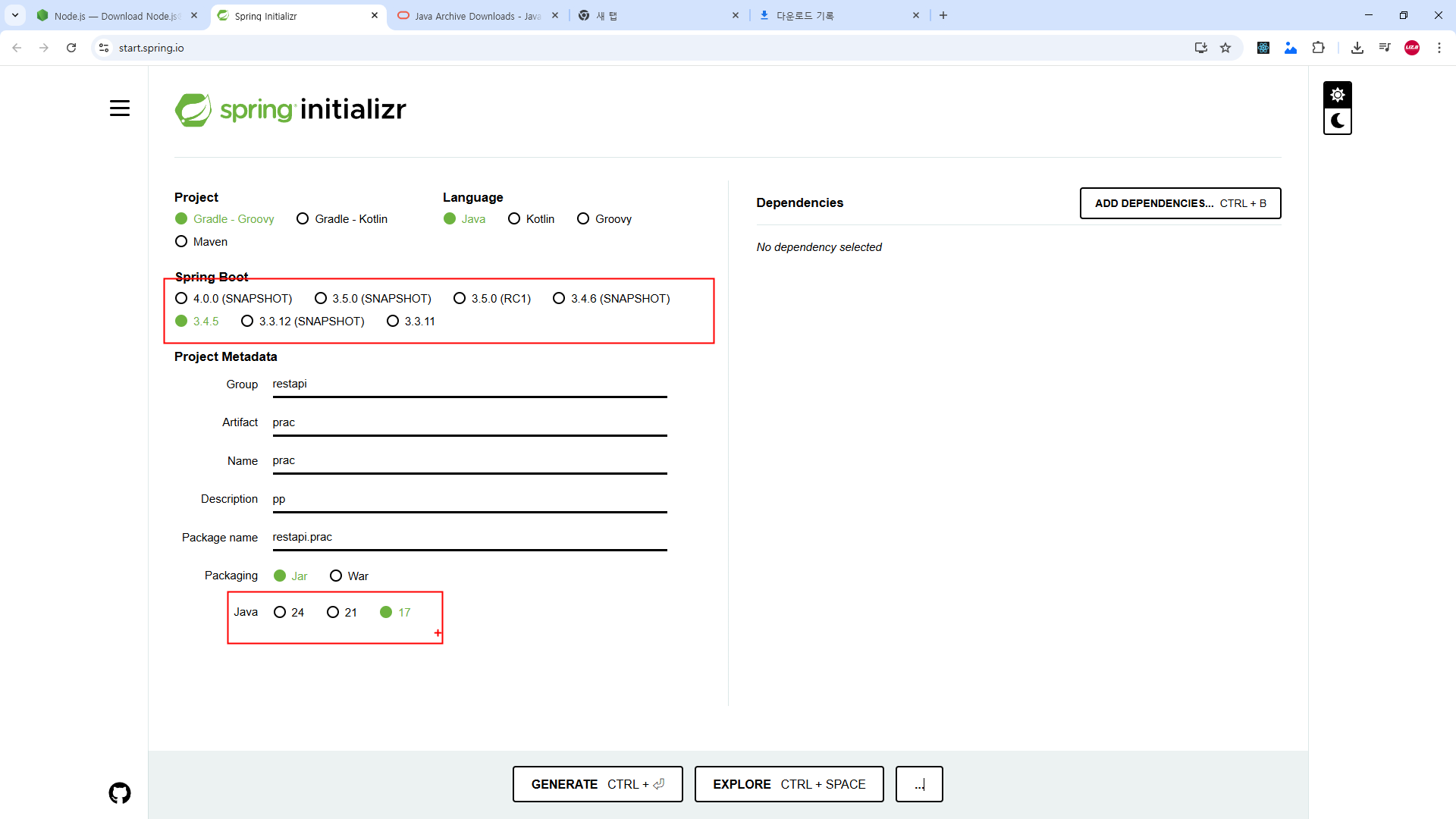Open the React developer tools extension

point(1263,48)
